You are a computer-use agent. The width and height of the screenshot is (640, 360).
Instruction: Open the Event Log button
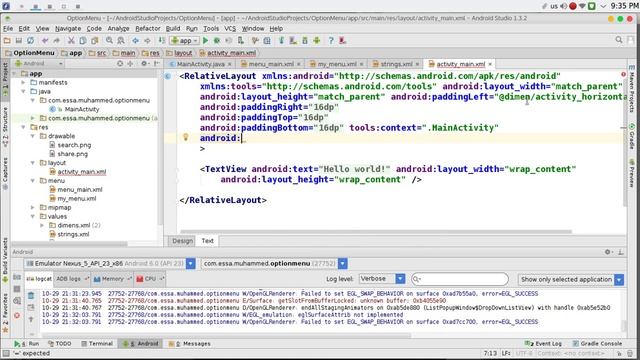coord(543,344)
